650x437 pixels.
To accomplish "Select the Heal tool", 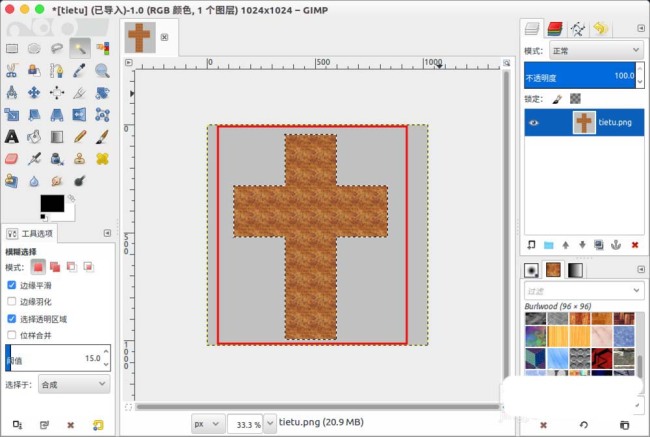I will coord(102,159).
